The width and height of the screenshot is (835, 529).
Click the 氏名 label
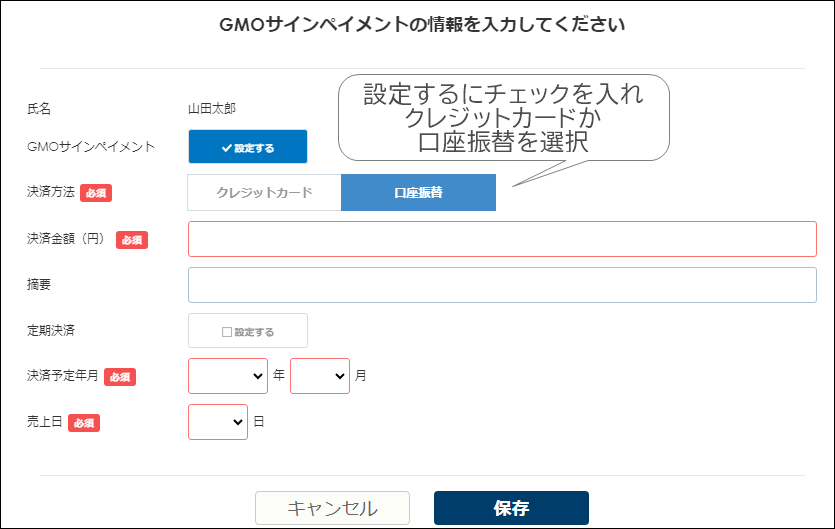tap(39, 109)
